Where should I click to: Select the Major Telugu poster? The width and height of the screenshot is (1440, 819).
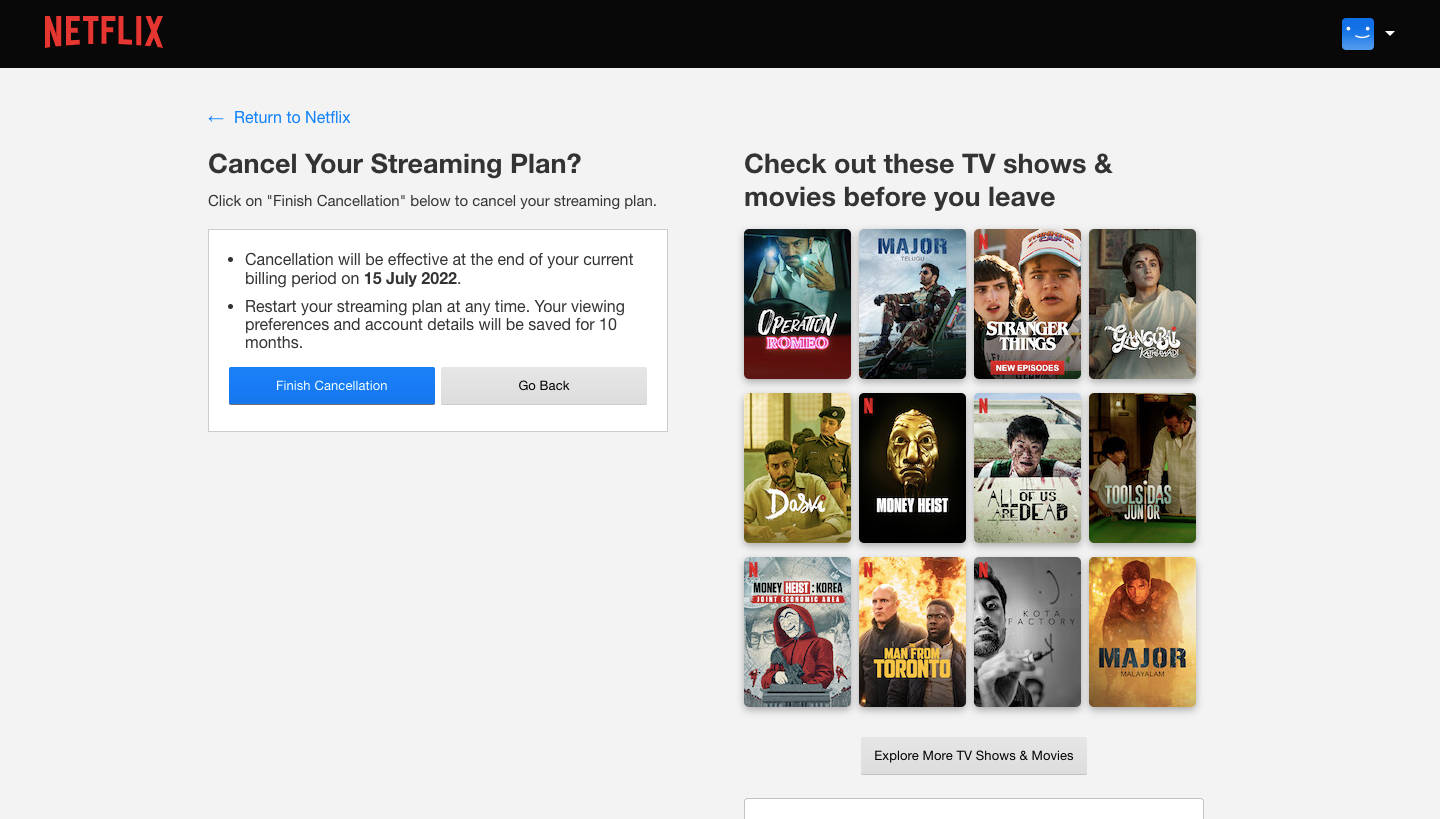(912, 303)
